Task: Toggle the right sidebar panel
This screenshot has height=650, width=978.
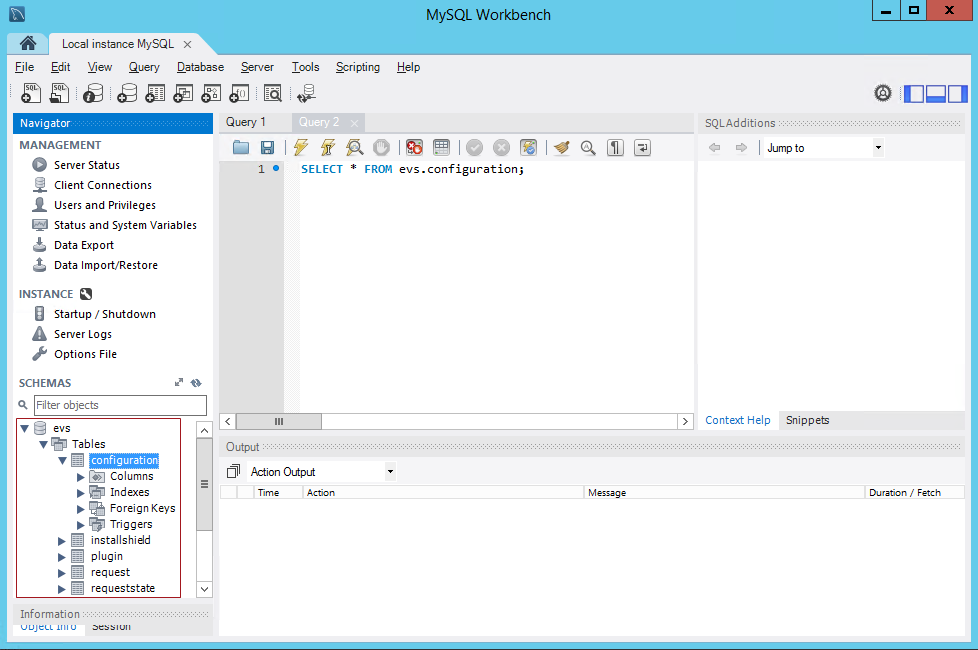Action: pyautogui.click(x=957, y=94)
